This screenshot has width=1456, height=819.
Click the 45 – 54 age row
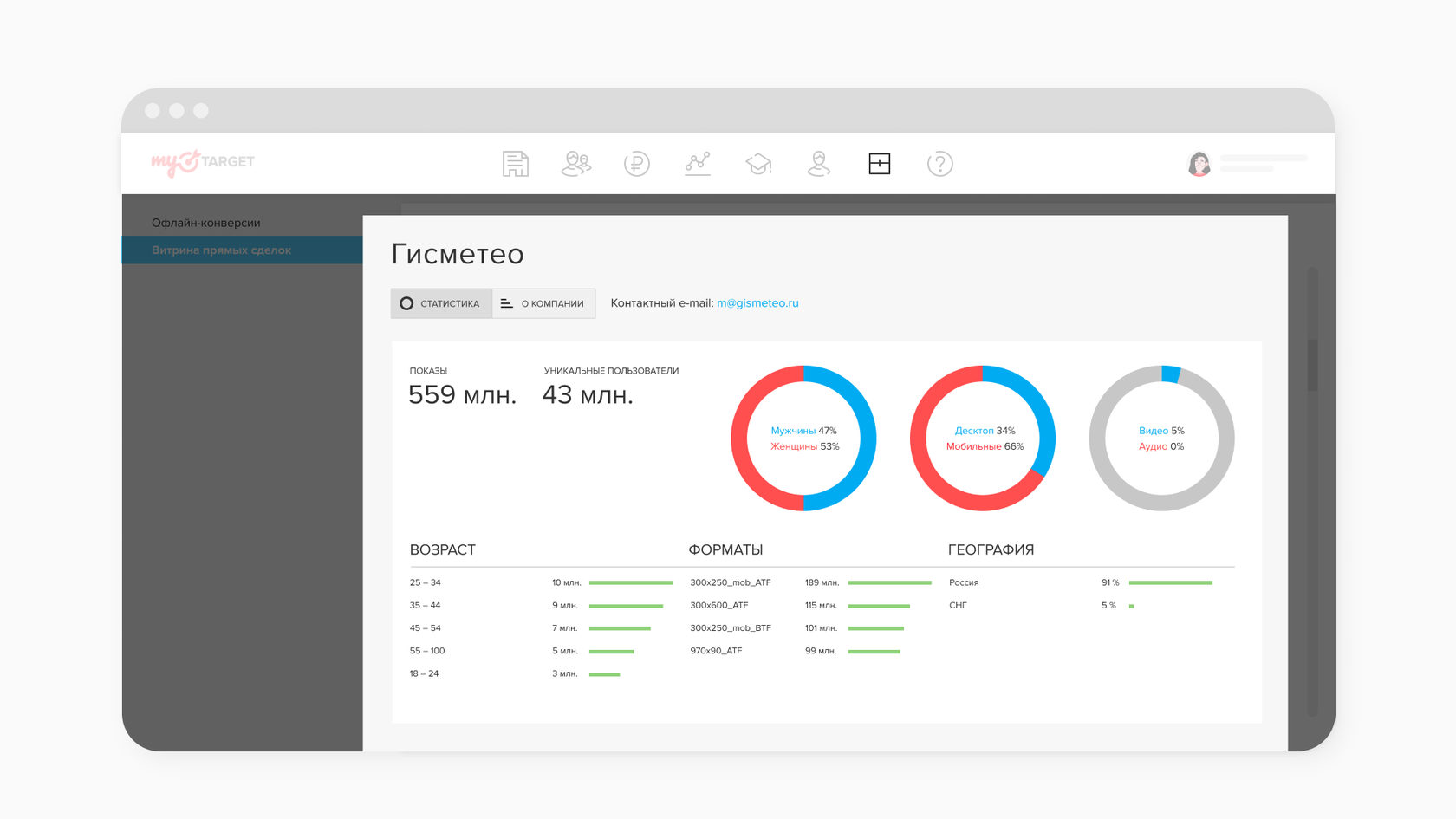(x=530, y=627)
